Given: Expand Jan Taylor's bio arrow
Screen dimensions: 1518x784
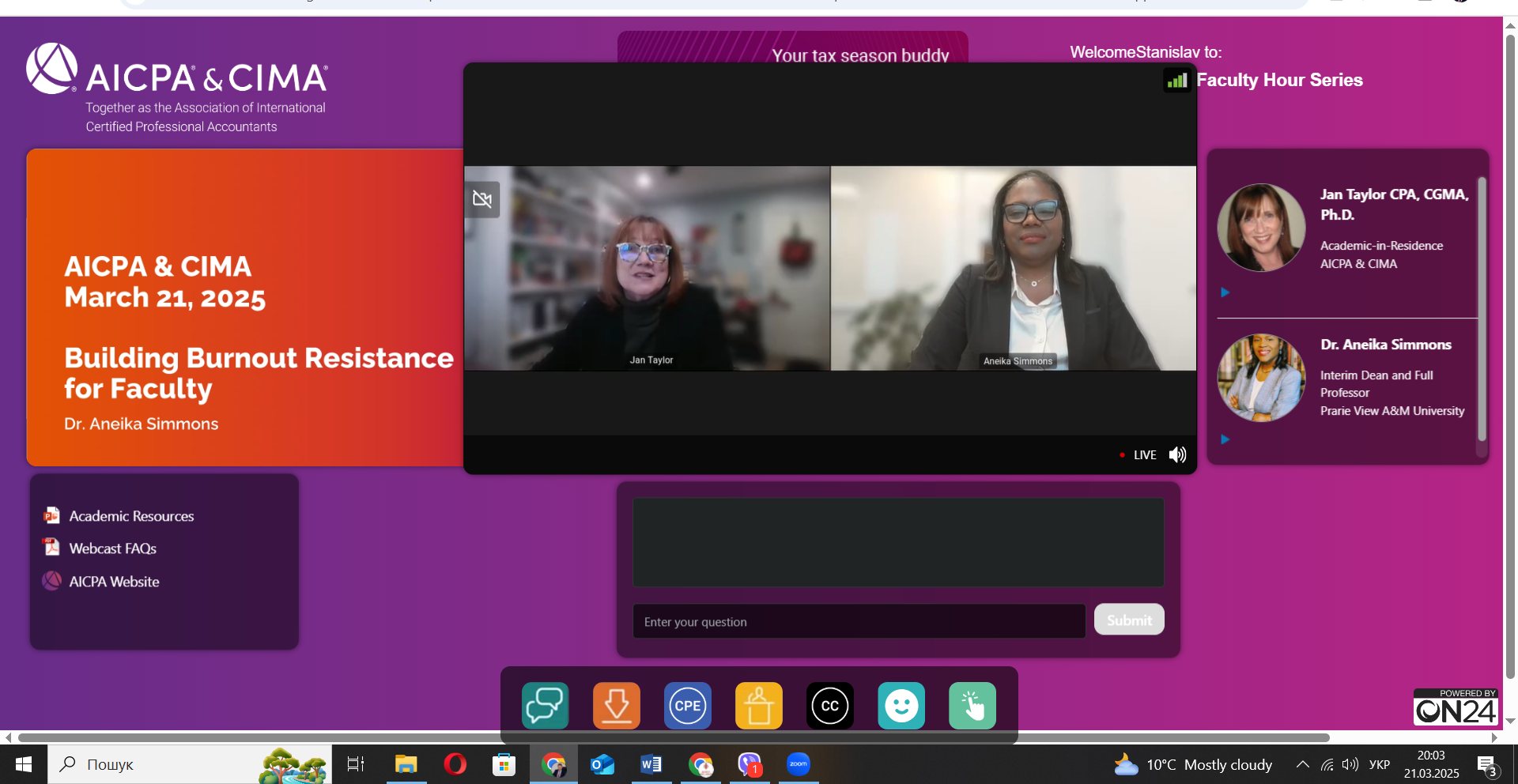Looking at the screenshot, I should (1225, 292).
